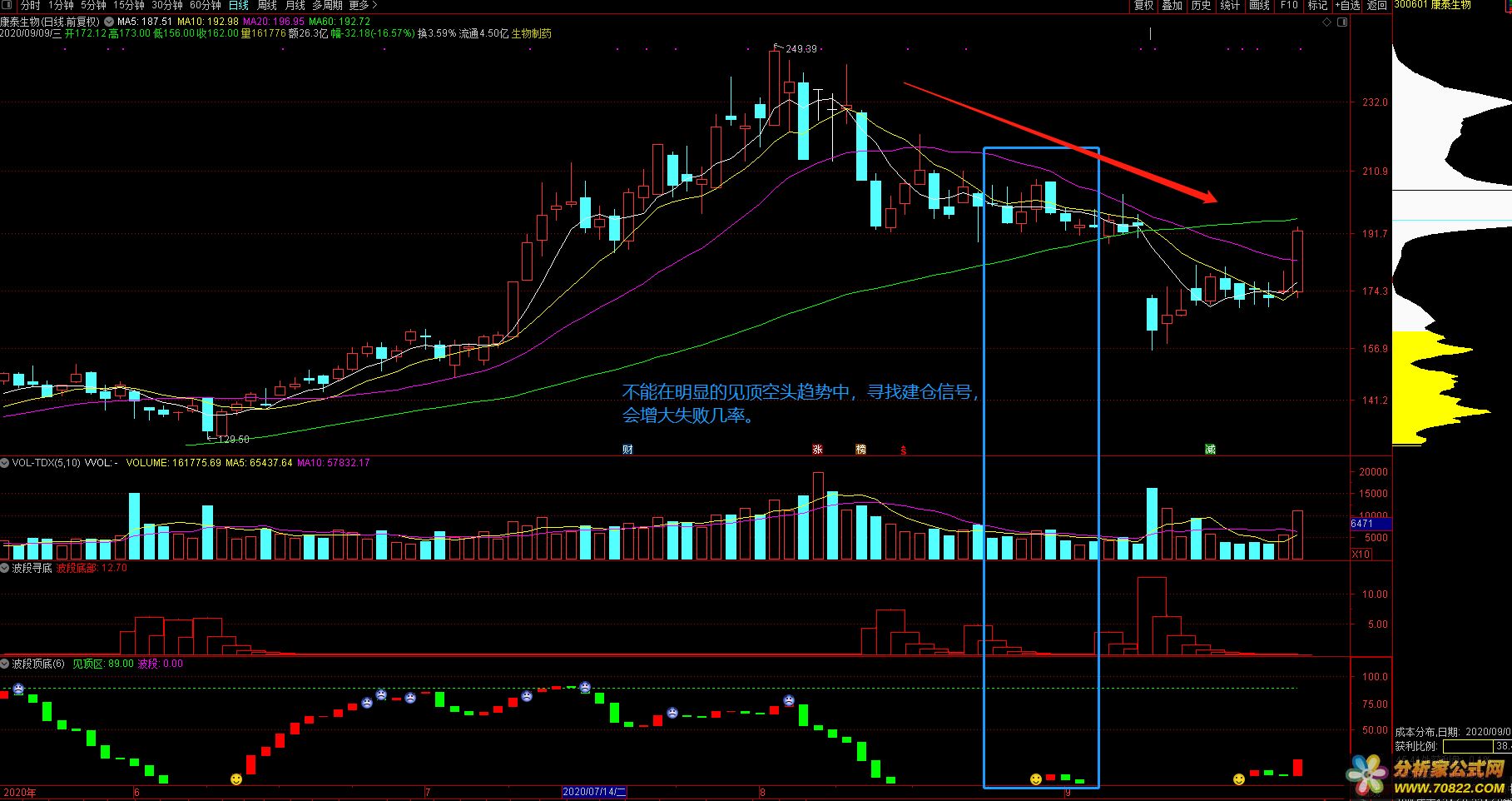Expand the 更多 periods menu

coord(363,5)
